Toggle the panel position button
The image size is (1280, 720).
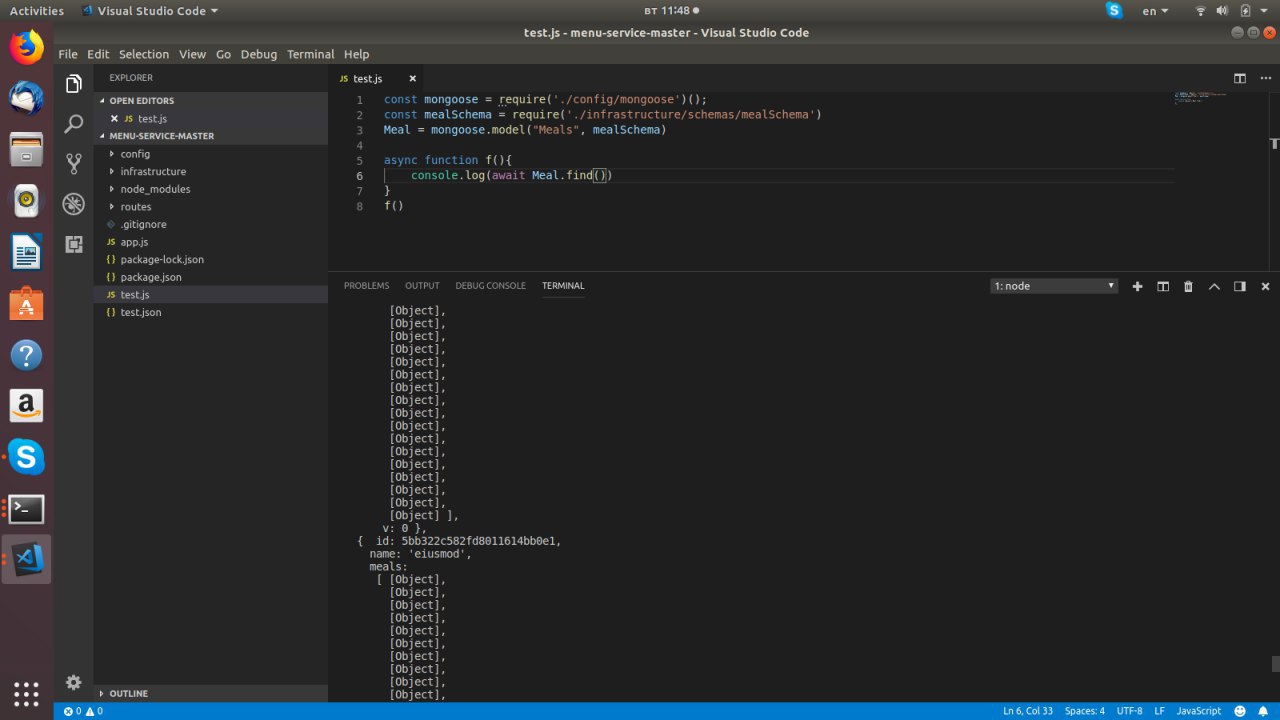[1239, 286]
